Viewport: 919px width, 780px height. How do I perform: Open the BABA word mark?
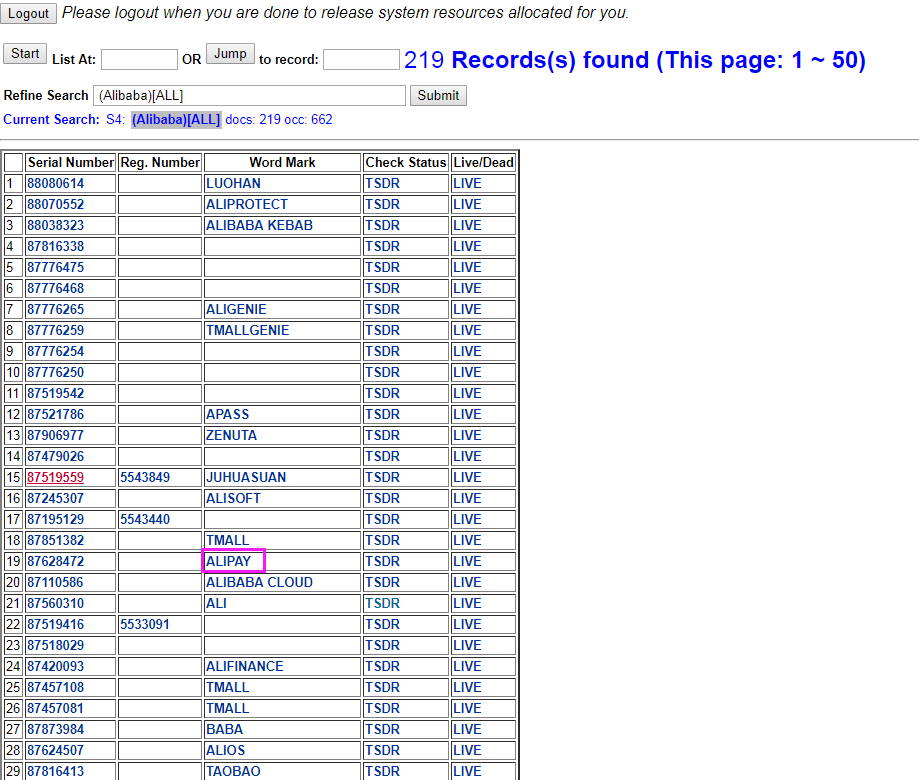(x=224, y=730)
